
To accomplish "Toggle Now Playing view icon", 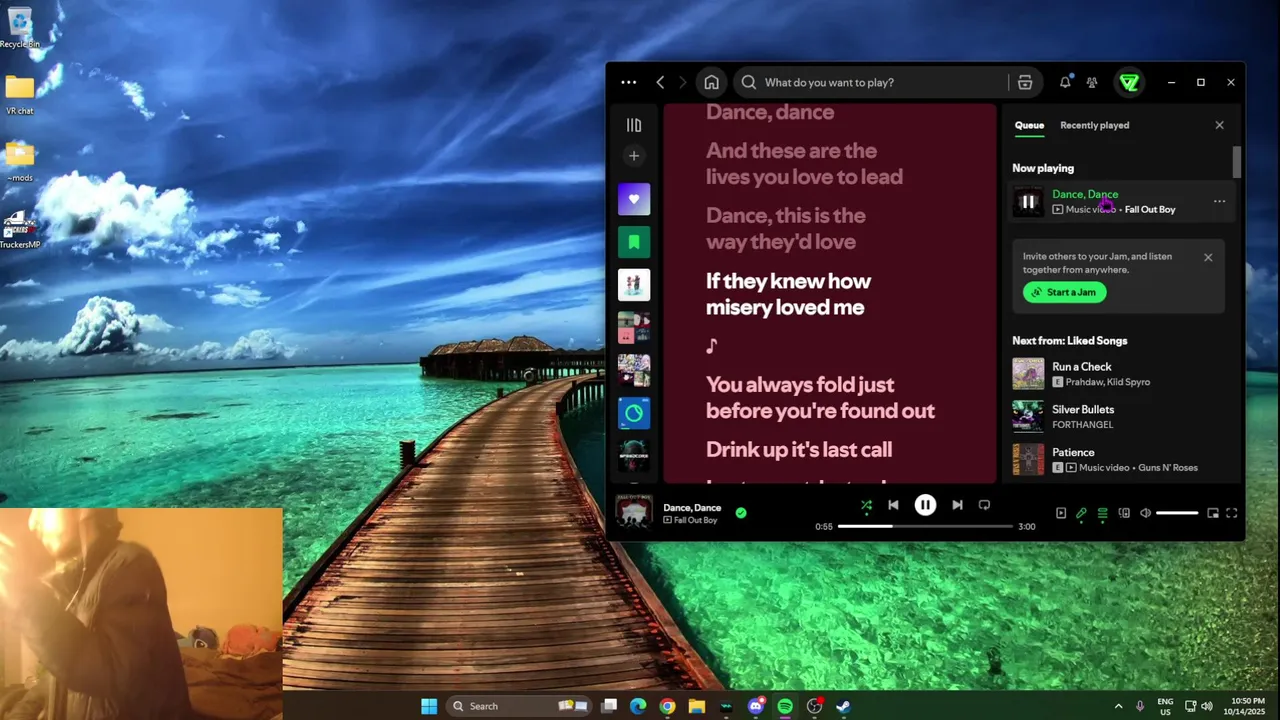I will click(1061, 513).
